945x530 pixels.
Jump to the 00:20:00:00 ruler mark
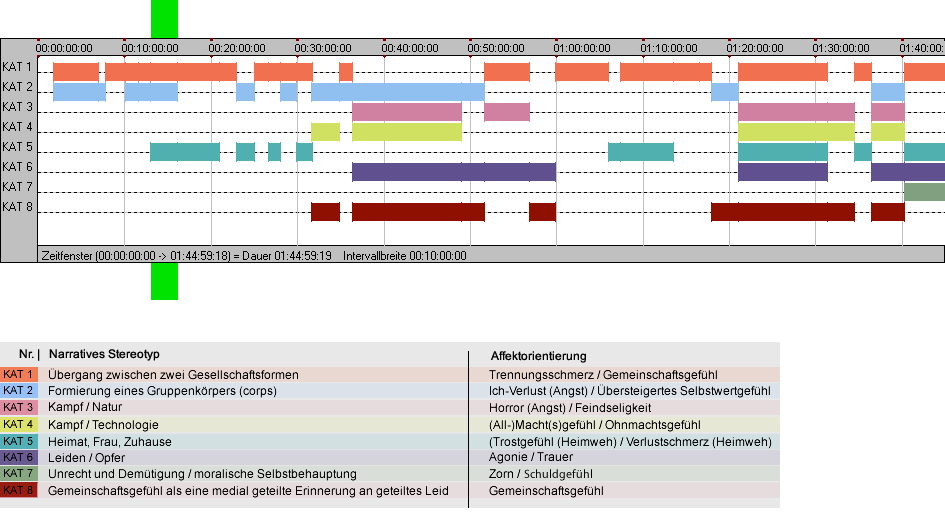(237, 48)
